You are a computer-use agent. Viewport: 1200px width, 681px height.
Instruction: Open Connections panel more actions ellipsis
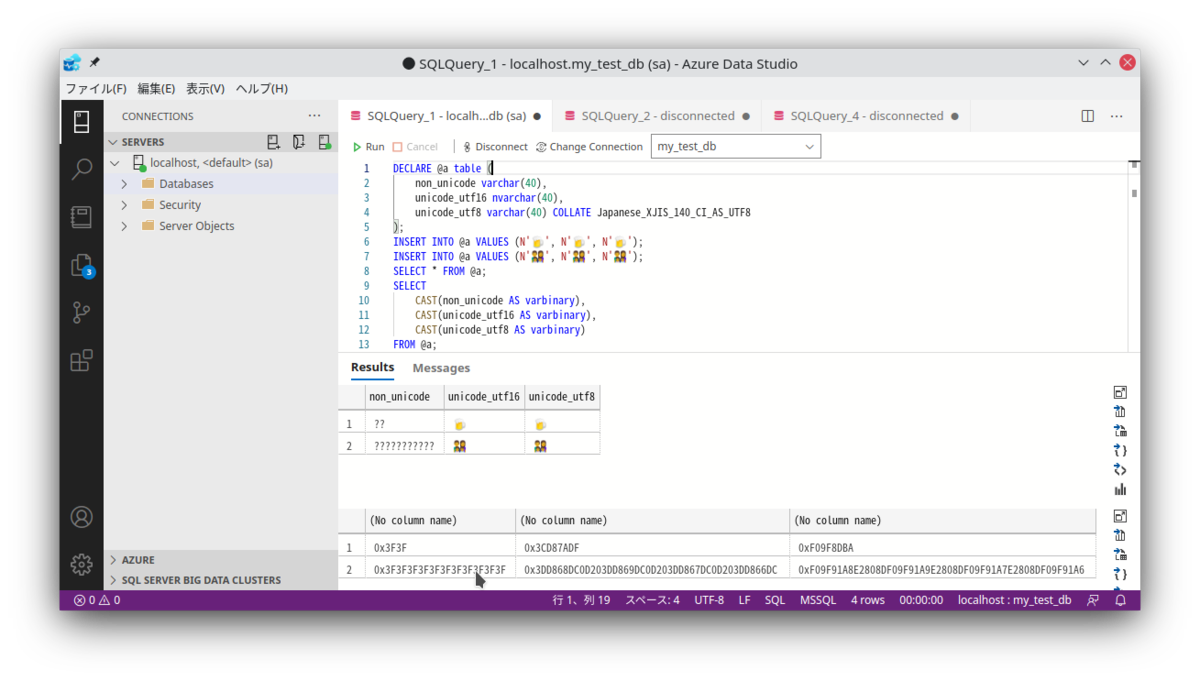point(315,116)
